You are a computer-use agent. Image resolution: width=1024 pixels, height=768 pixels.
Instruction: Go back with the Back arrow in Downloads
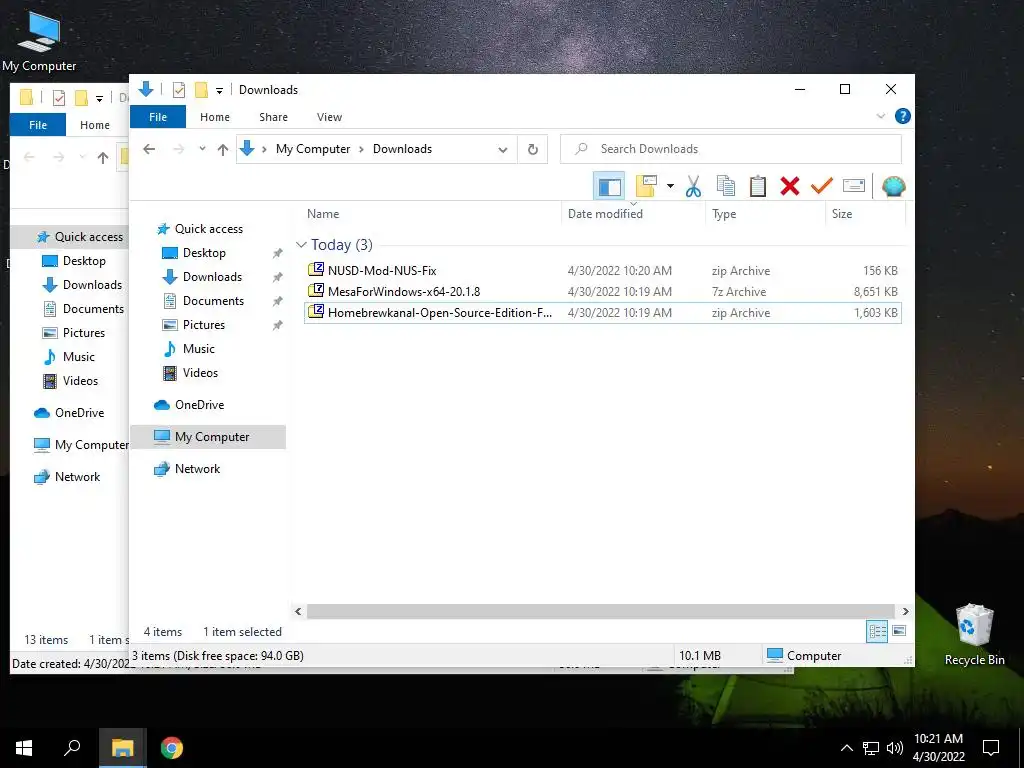[149, 149]
